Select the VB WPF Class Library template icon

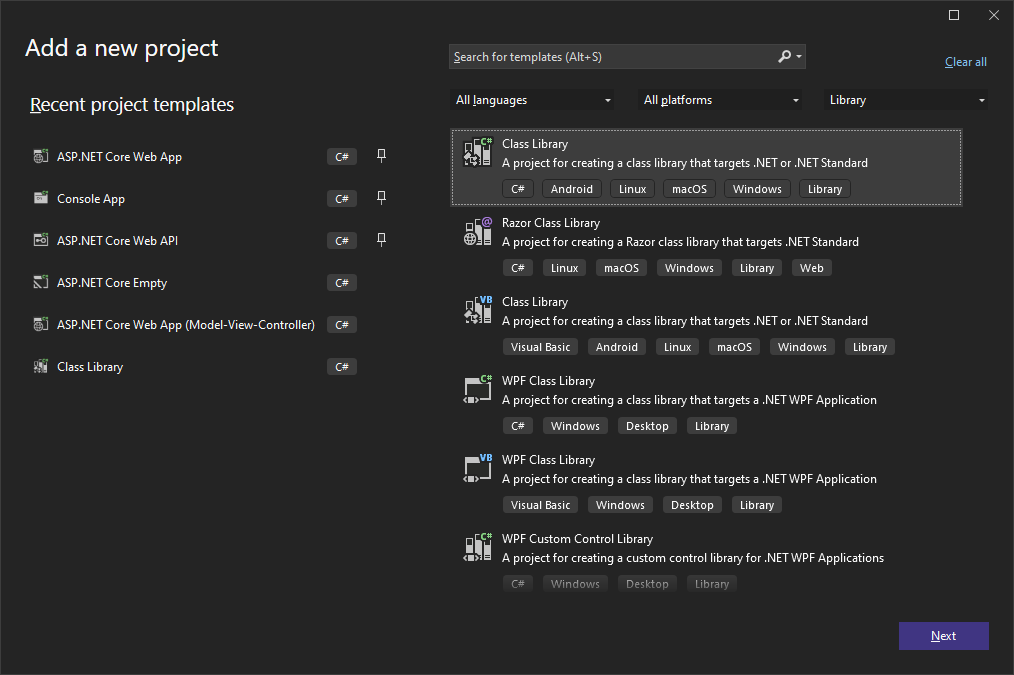(478, 468)
